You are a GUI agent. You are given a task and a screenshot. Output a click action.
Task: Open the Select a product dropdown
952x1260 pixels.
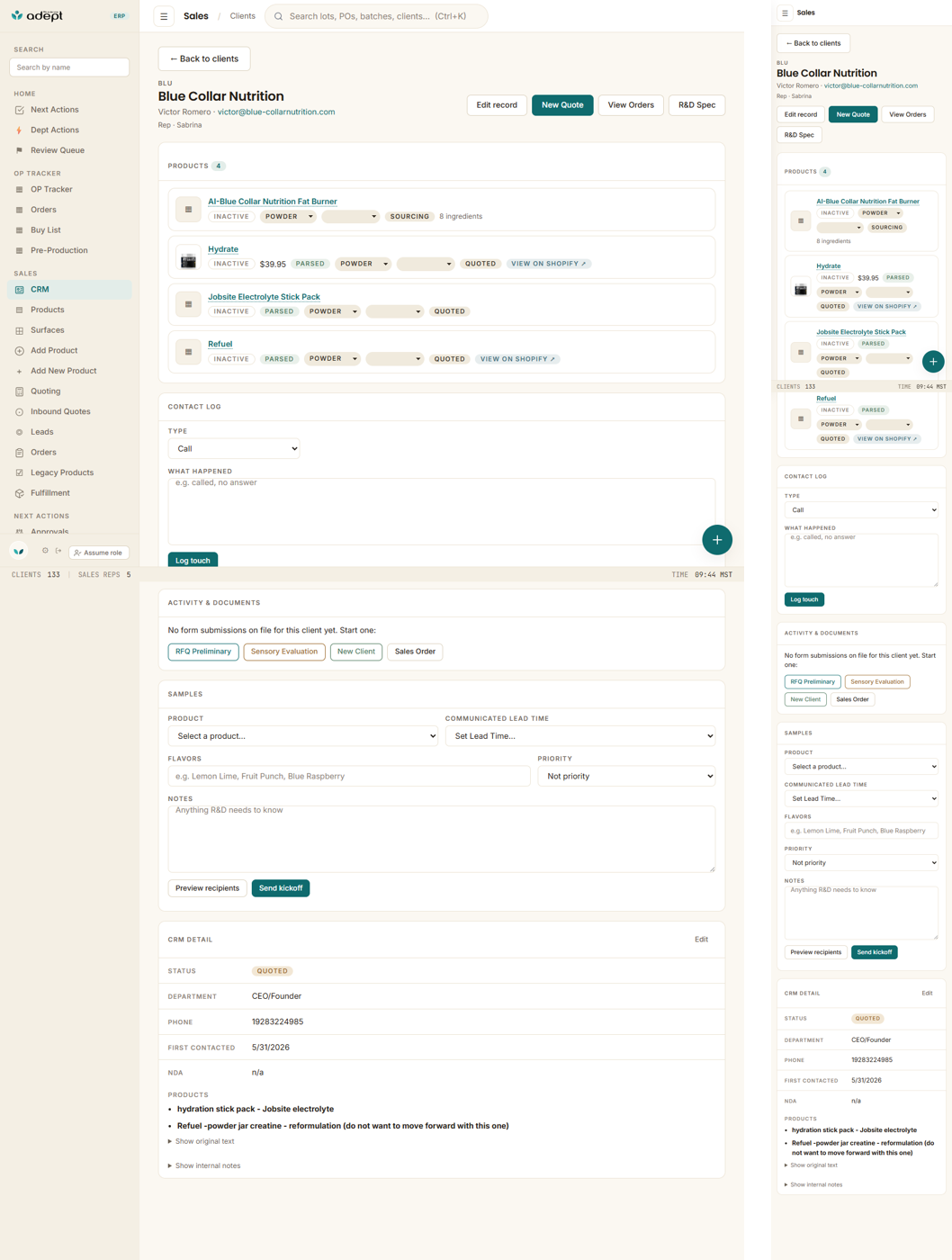point(303,736)
